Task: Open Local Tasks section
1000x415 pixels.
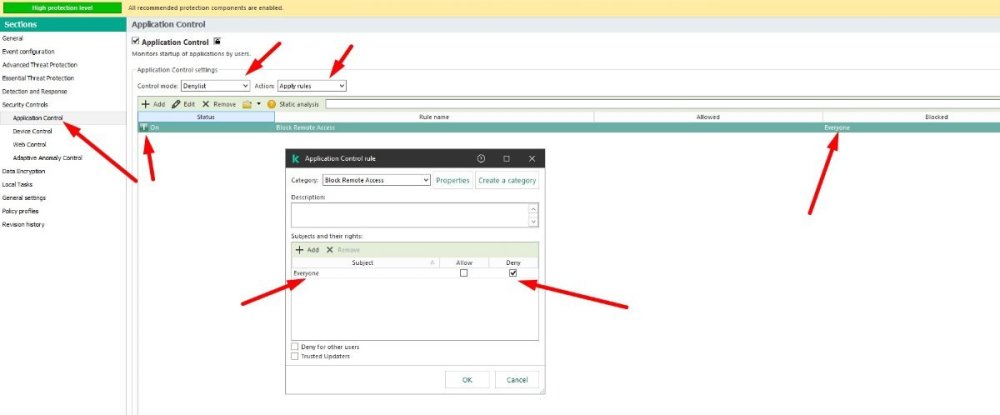Action: 17,185
